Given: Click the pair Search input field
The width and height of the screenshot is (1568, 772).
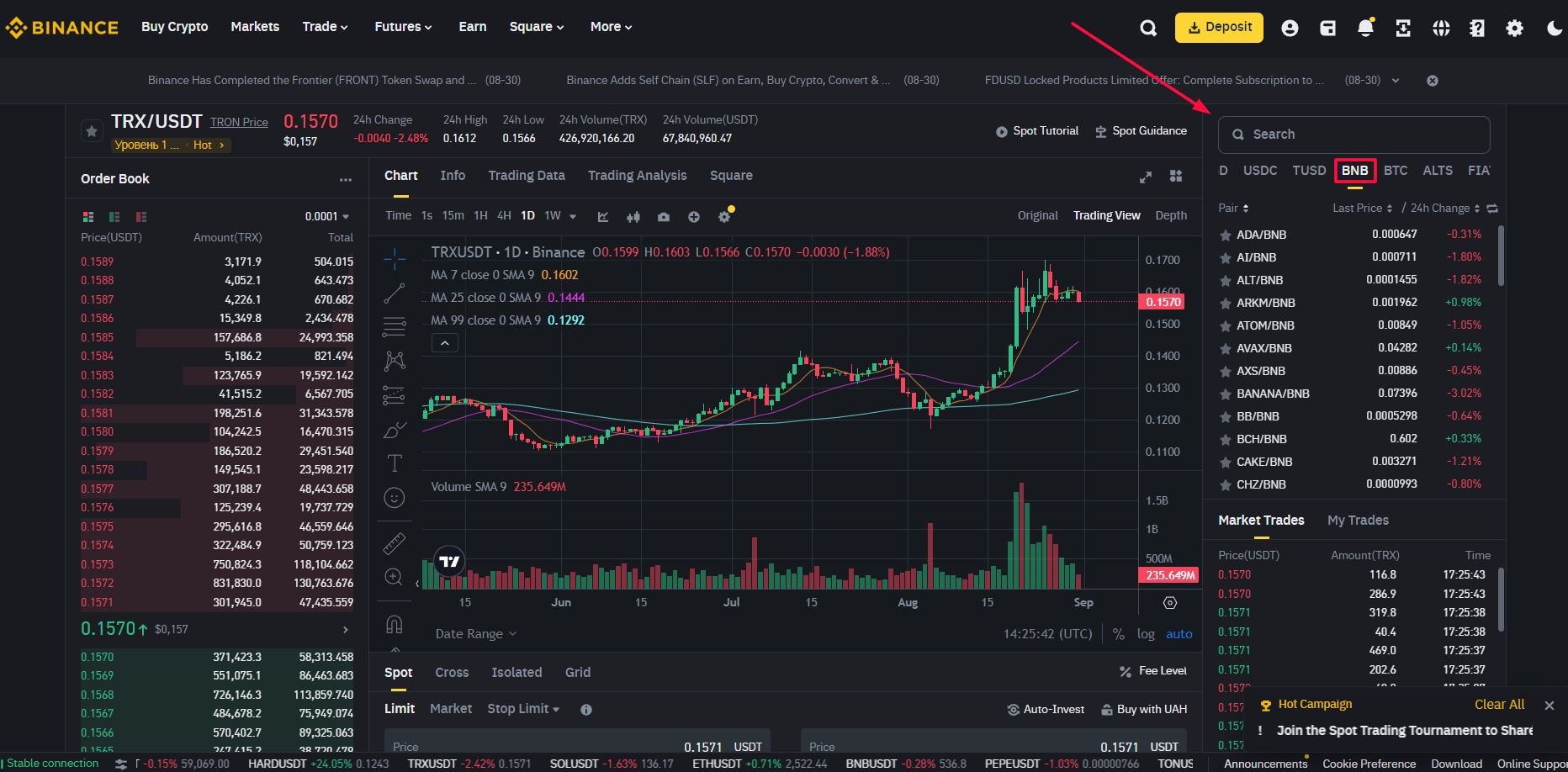Looking at the screenshot, I should [1354, 135].
